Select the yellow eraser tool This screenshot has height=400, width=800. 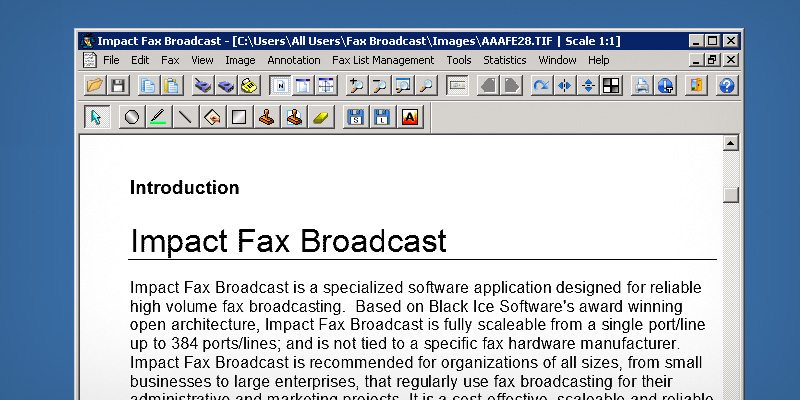click(x=320, y=118)
